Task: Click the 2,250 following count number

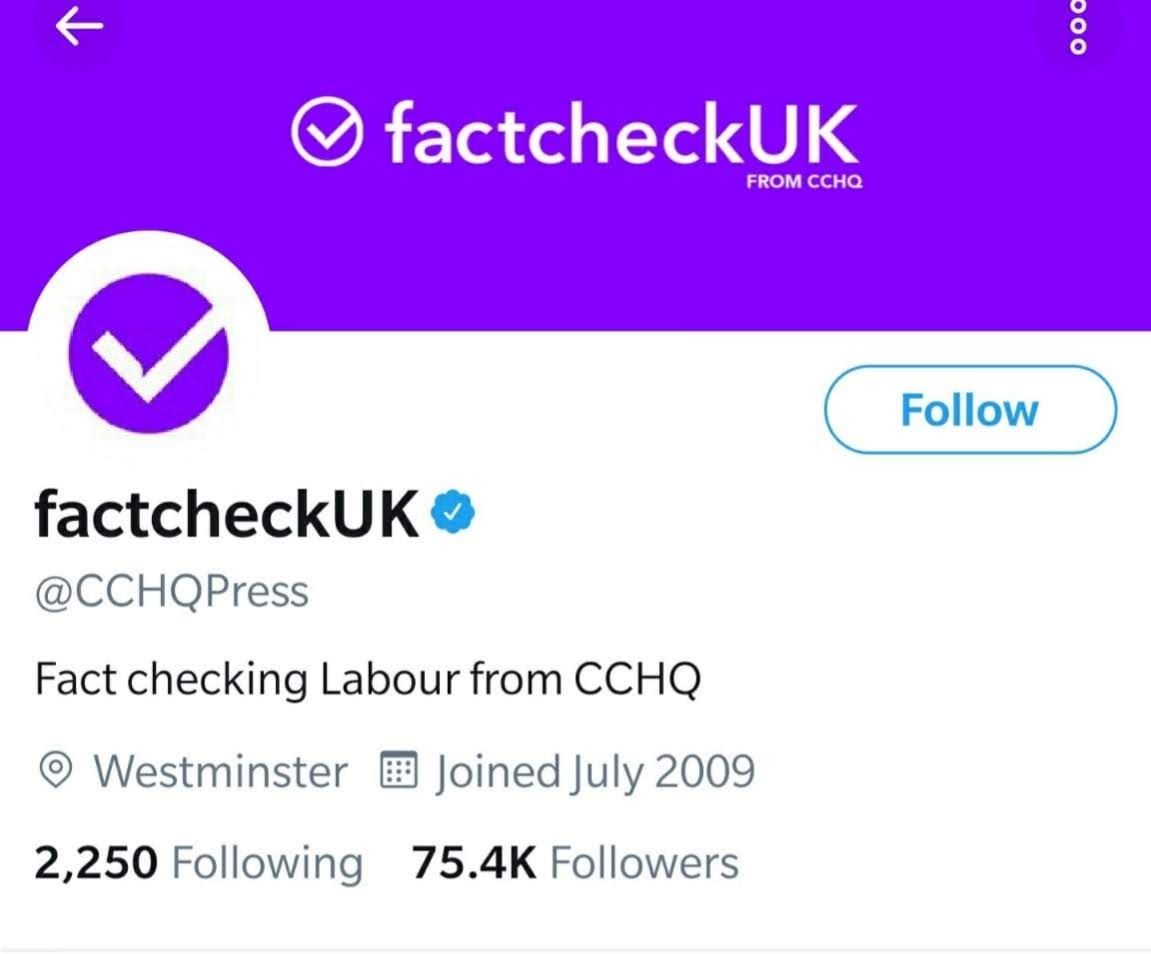Action: click(96, 862)
